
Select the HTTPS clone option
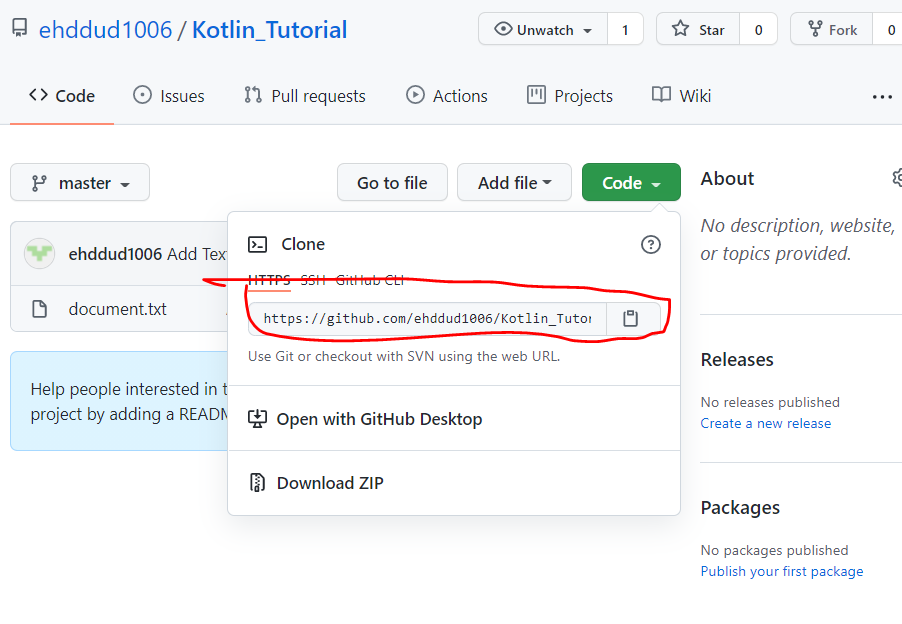pyautogui.click(x=269, y=280)
